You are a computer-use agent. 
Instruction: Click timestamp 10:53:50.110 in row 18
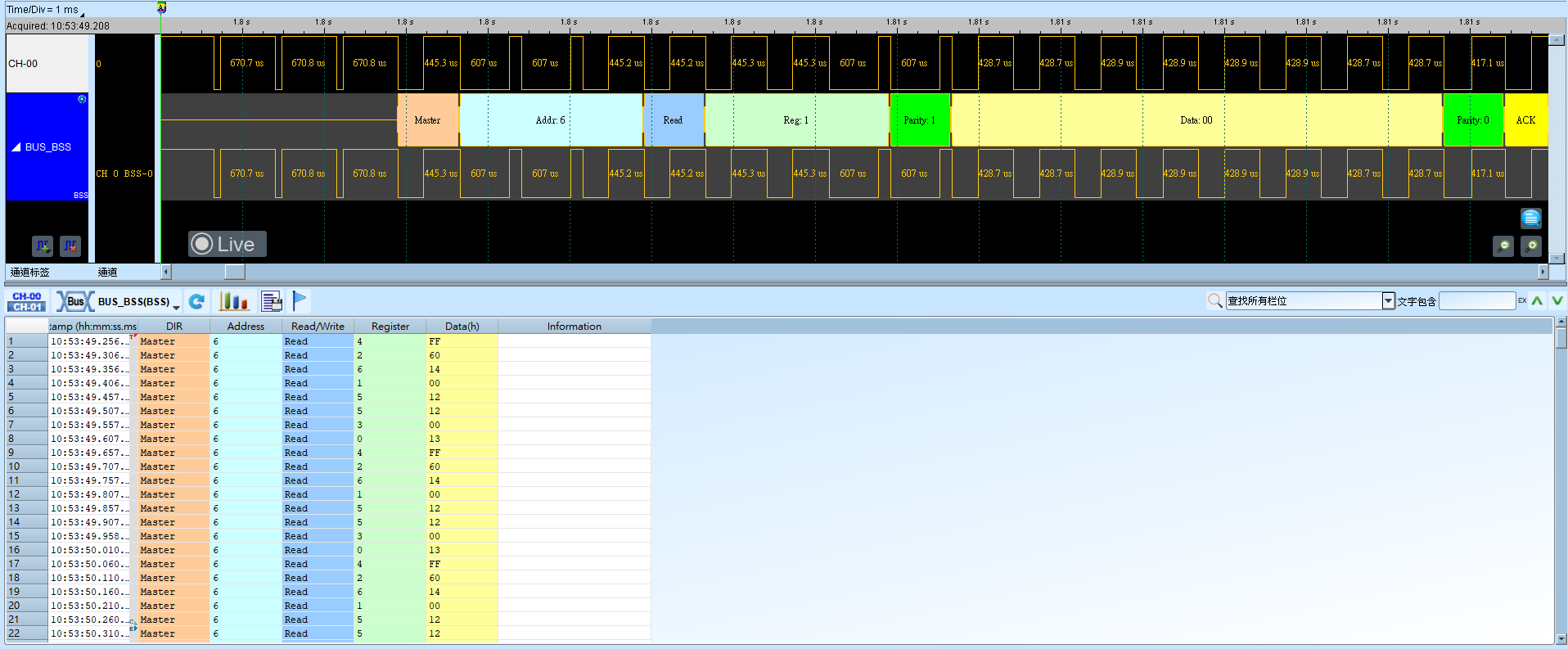click(90, 578)
